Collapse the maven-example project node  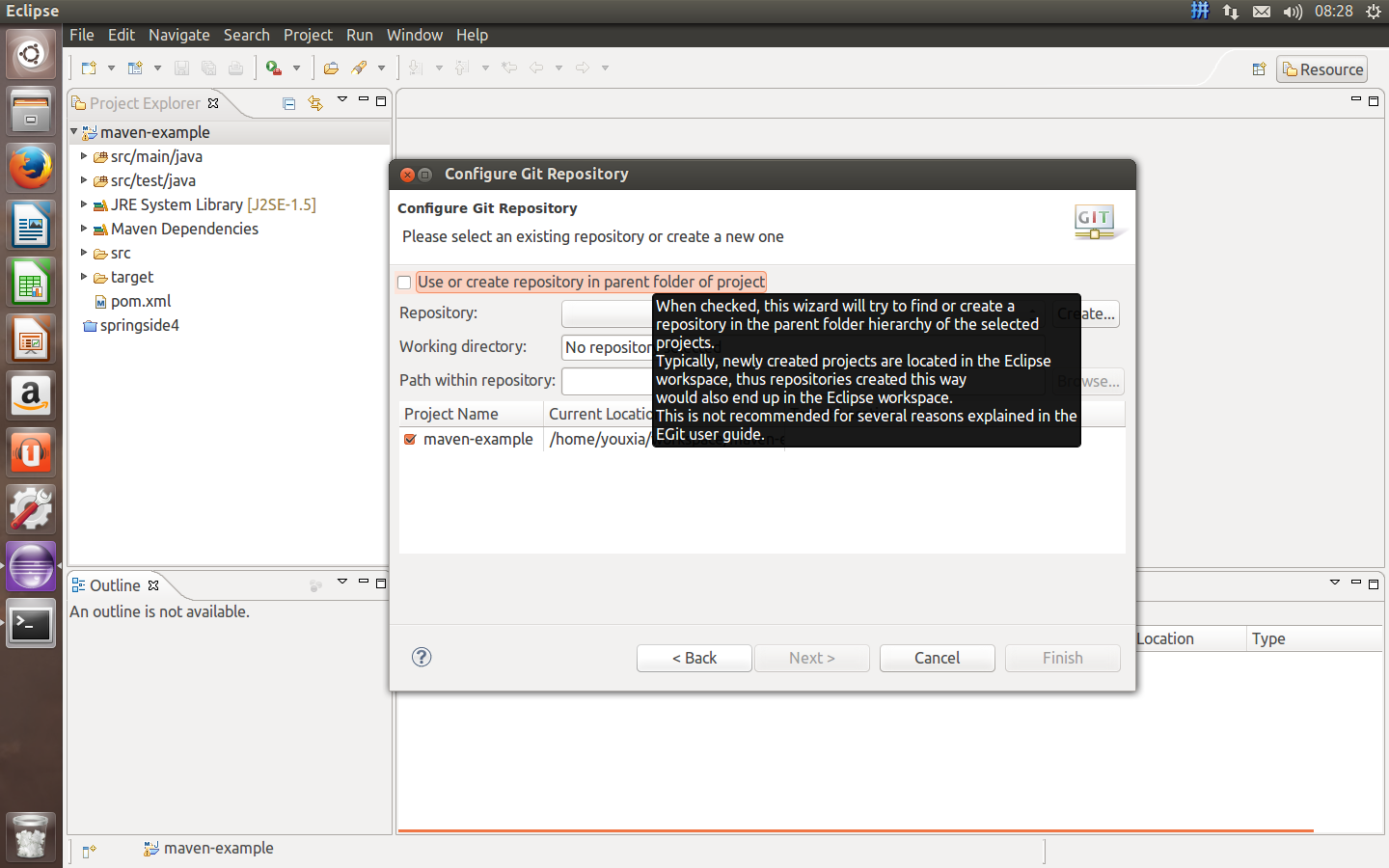pos(74,132)
